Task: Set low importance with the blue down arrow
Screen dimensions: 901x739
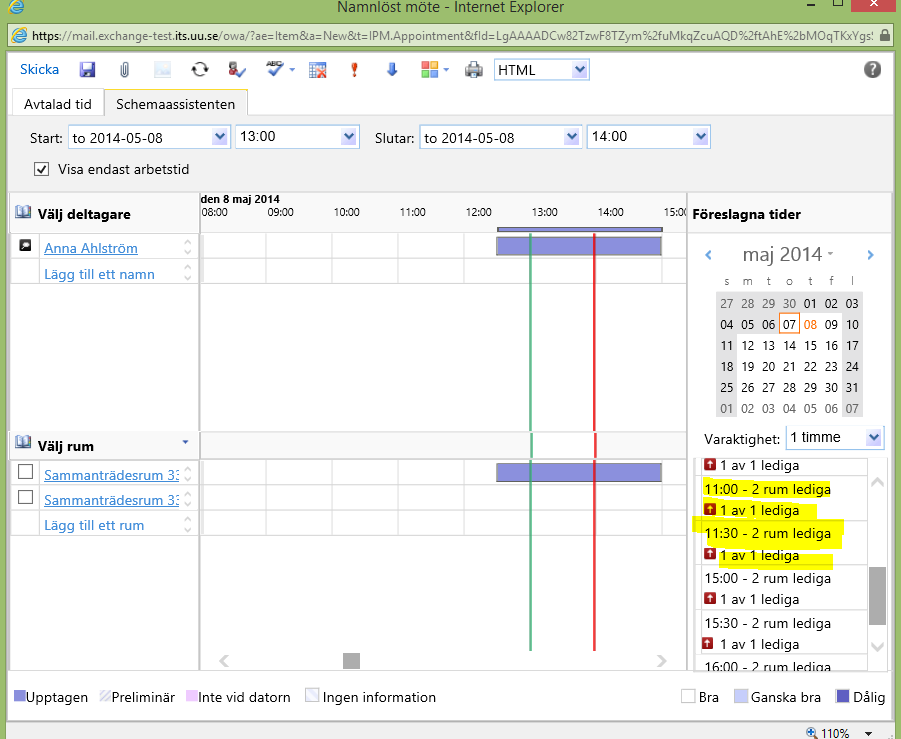Action: tap(392, 70)
